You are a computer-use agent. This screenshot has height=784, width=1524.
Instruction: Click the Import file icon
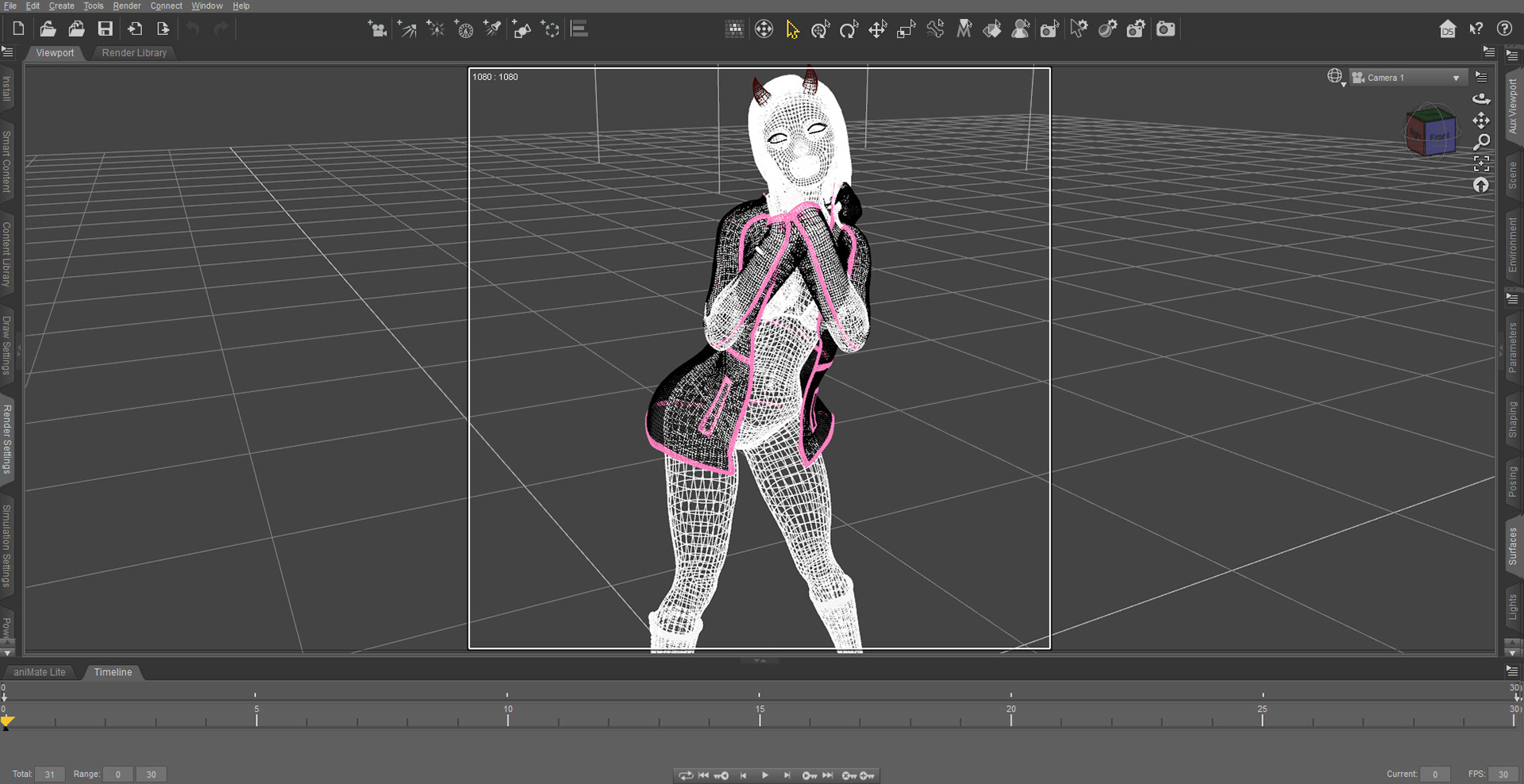(135, 29)
